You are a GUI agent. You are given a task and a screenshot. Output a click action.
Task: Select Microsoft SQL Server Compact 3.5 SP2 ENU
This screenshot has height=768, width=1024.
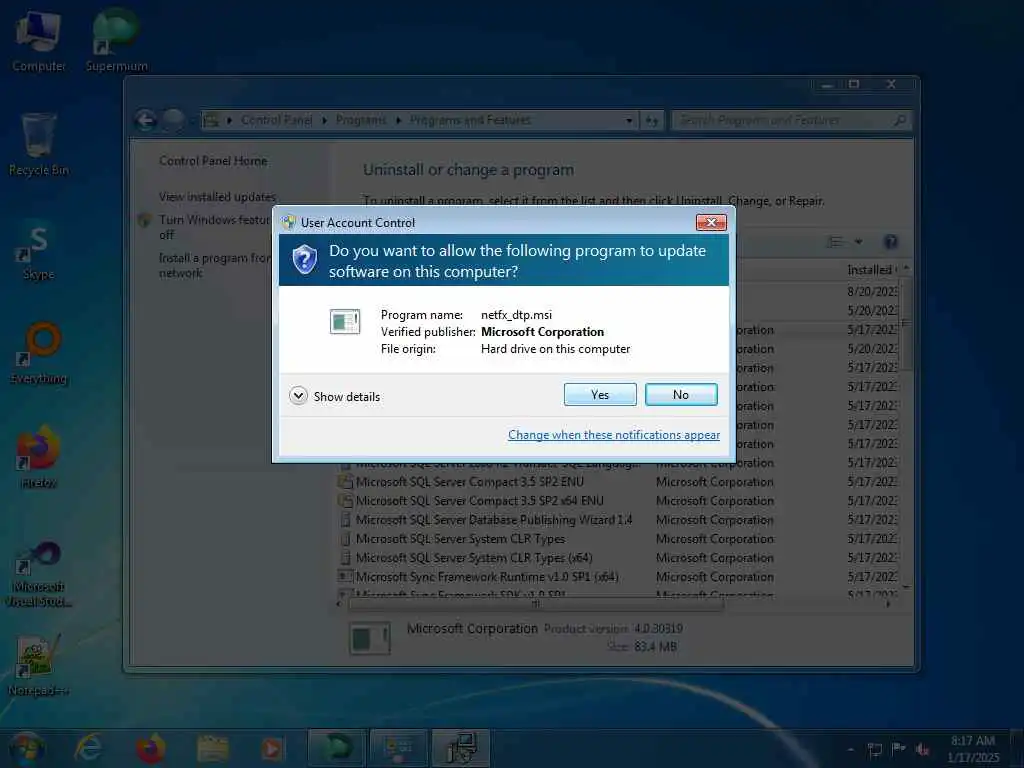click(x=618, y=482)
